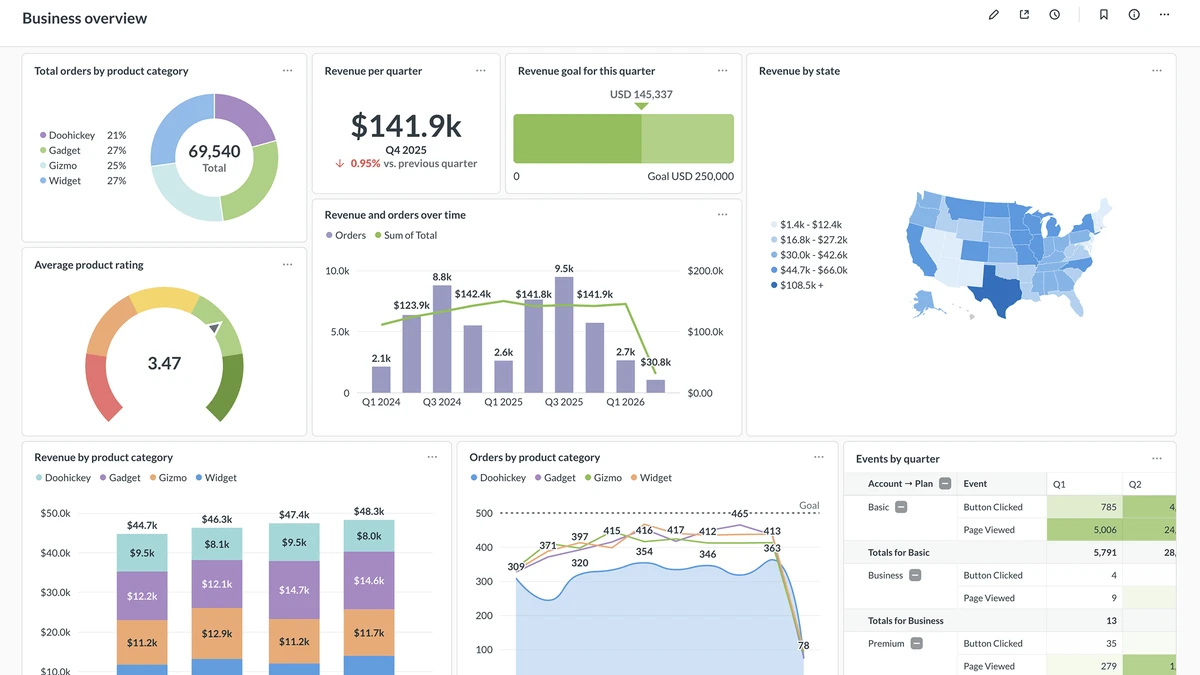Open the Revenue by state card menu
Image resolution: width=1200 pixels, height=675 pixels.
coord(1157,71)
